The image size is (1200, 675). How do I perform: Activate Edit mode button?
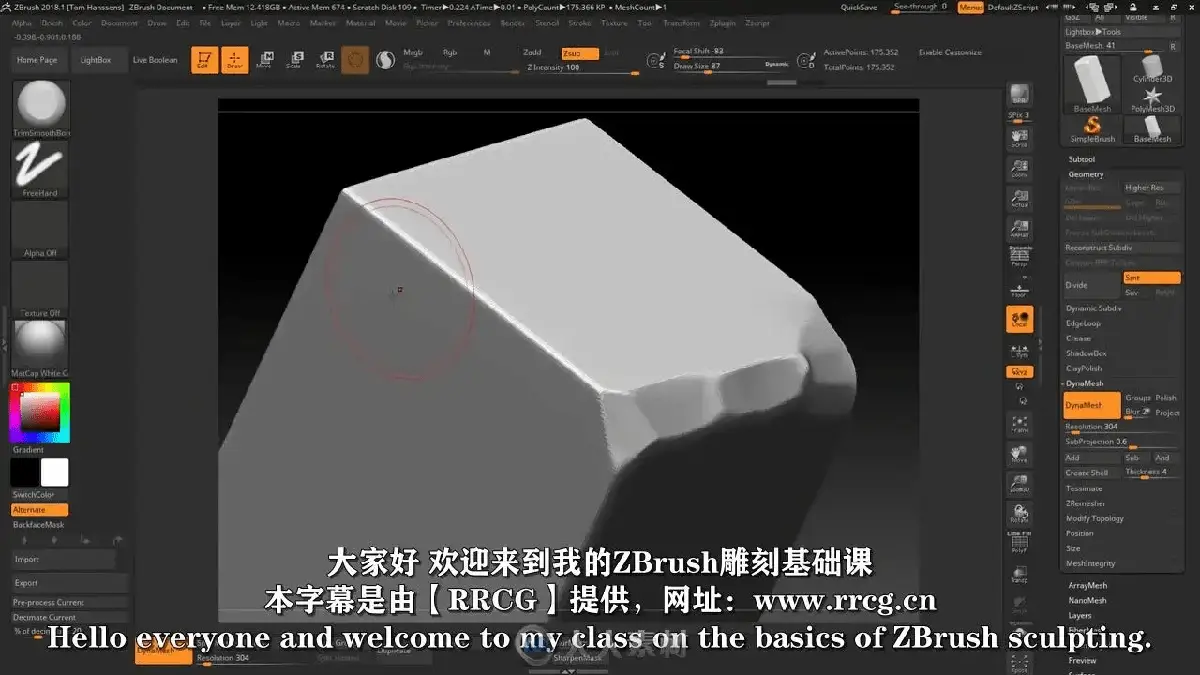point(205,60)
